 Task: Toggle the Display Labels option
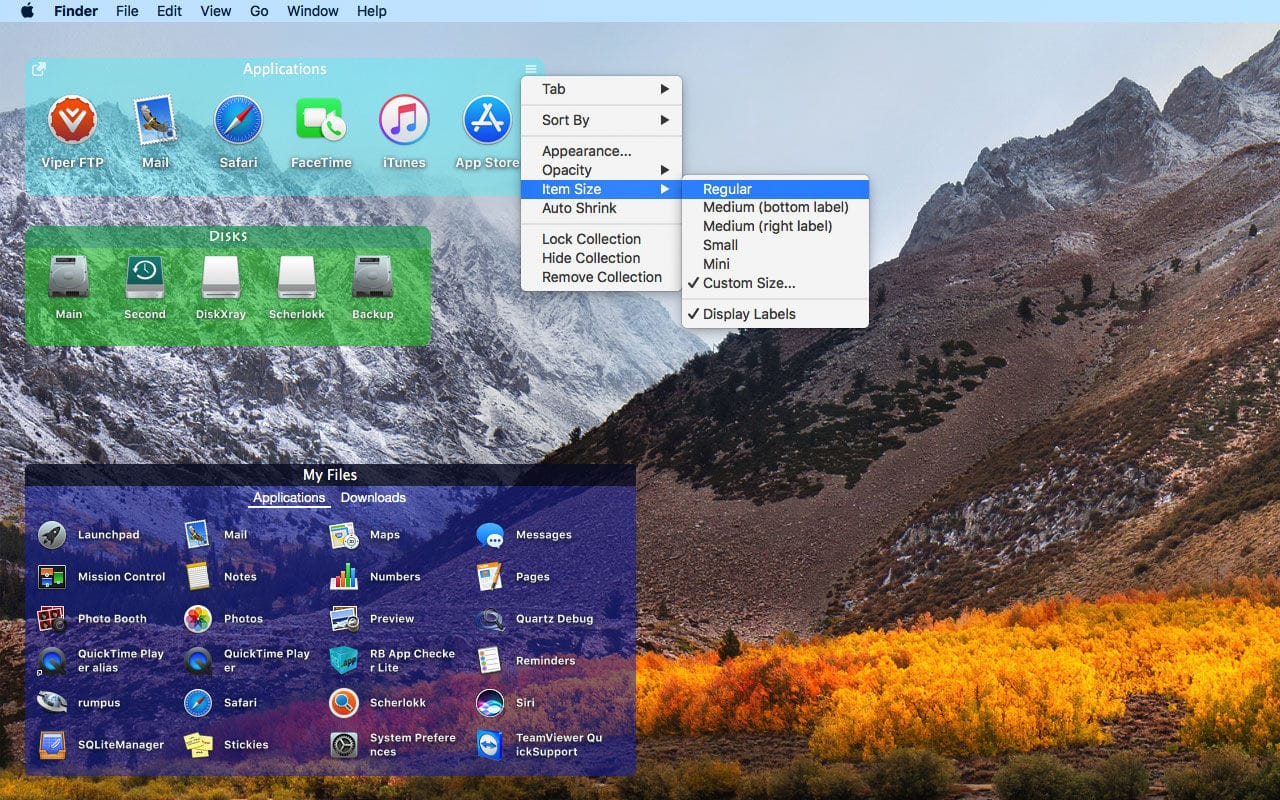pos(749,314)
